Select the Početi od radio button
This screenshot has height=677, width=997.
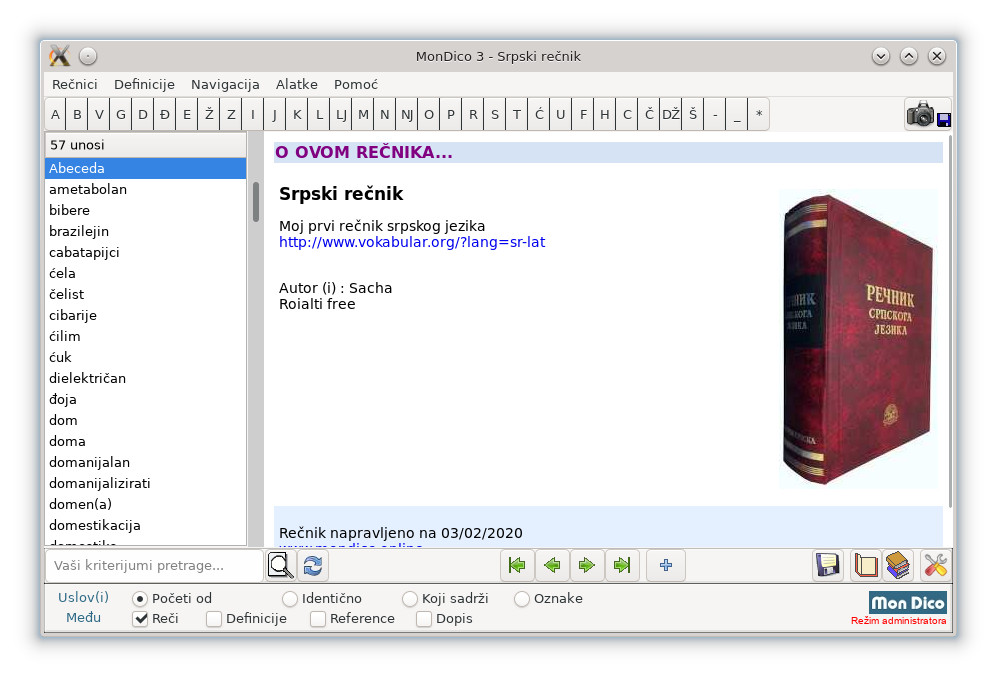point(139,599)
